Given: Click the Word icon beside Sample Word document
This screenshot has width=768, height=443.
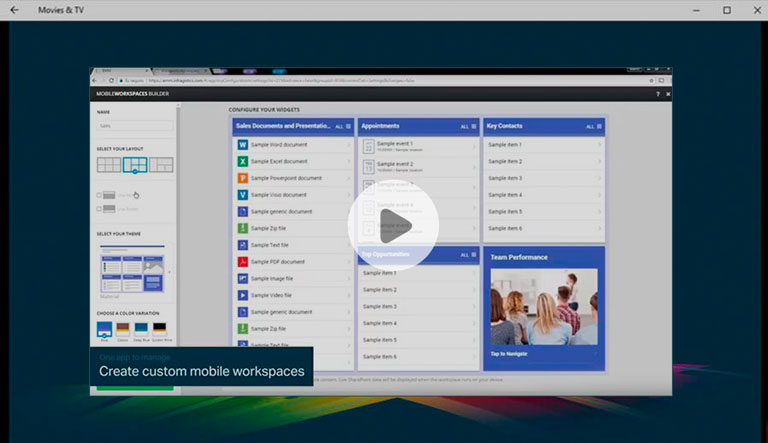Looking at the screenshot, I should [x=242, y=145].
